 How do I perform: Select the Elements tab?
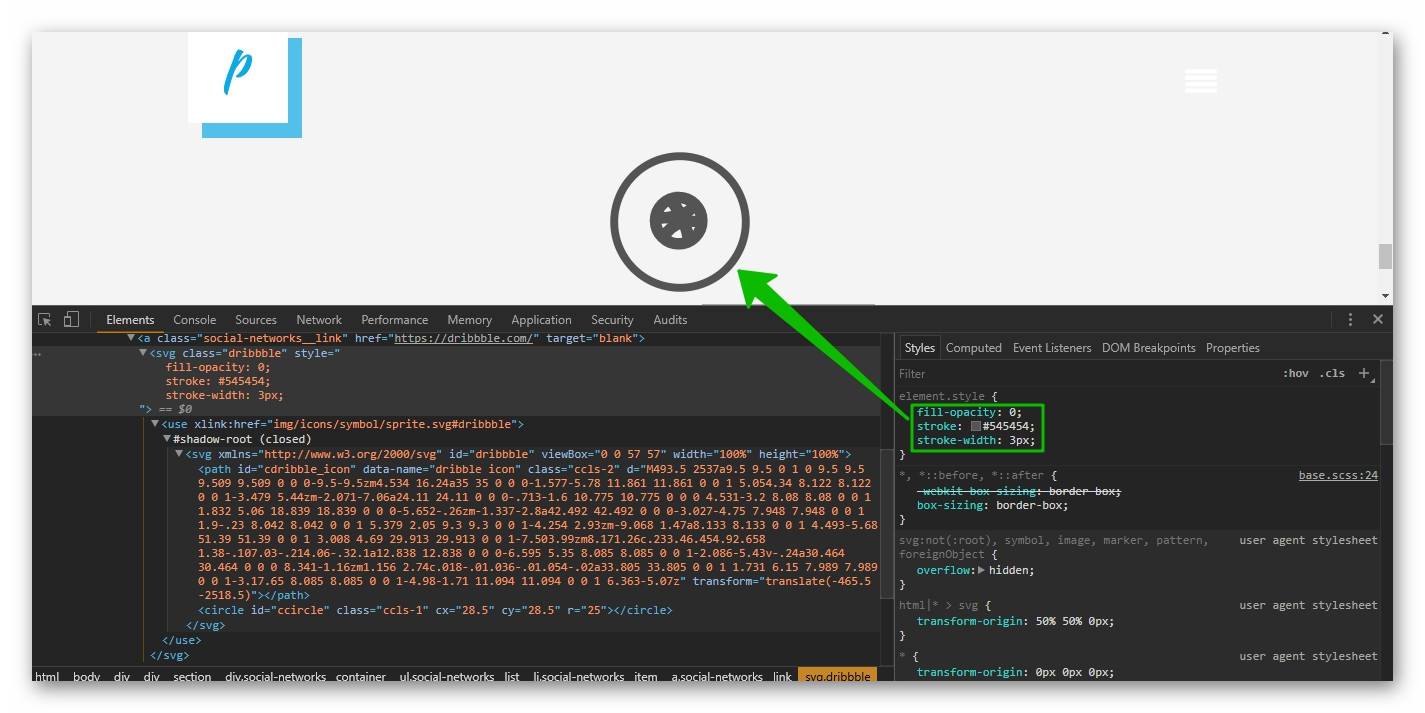pyautogui.click(x=130, y=320)
